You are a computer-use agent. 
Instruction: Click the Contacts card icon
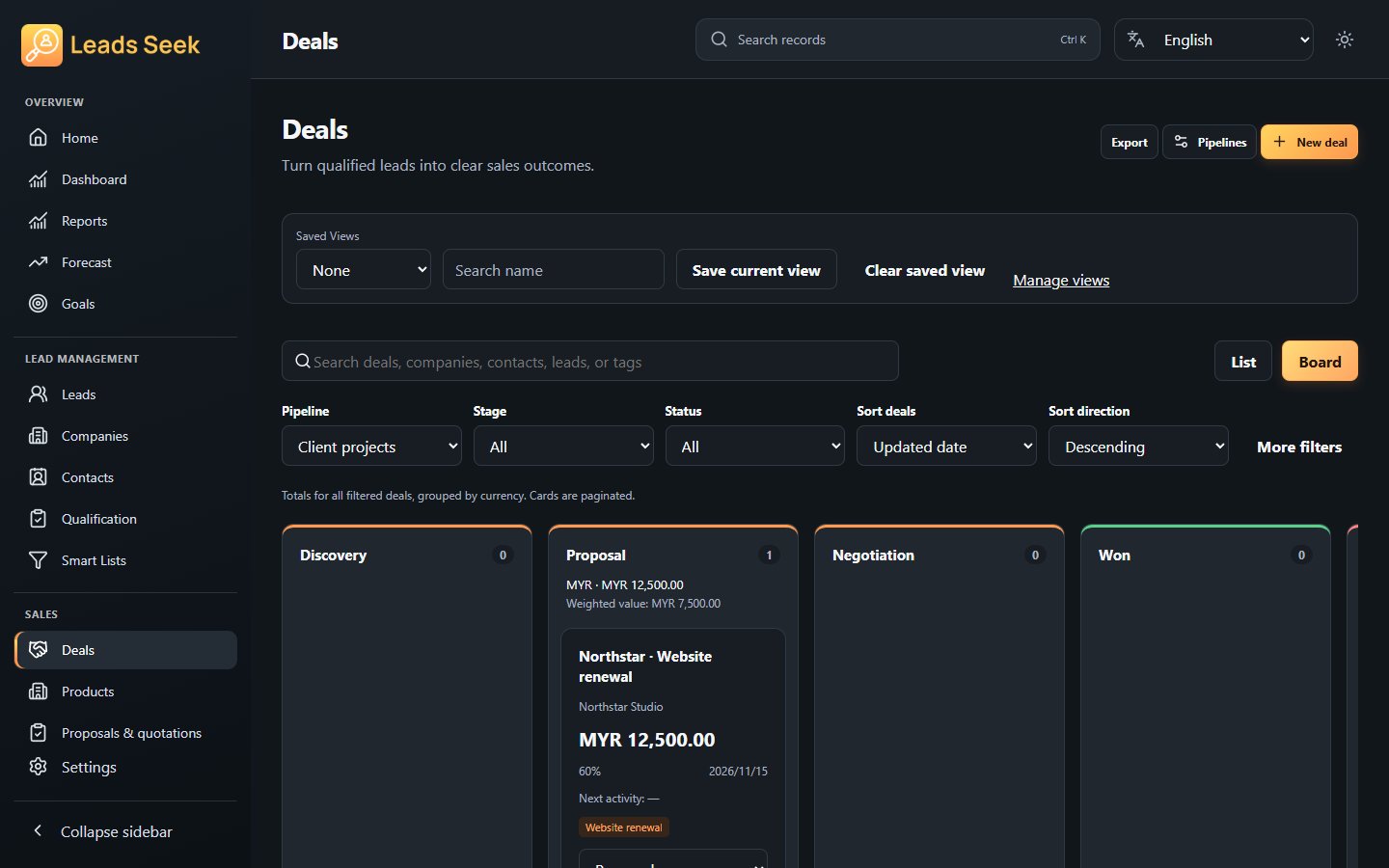tap(38, 477)
